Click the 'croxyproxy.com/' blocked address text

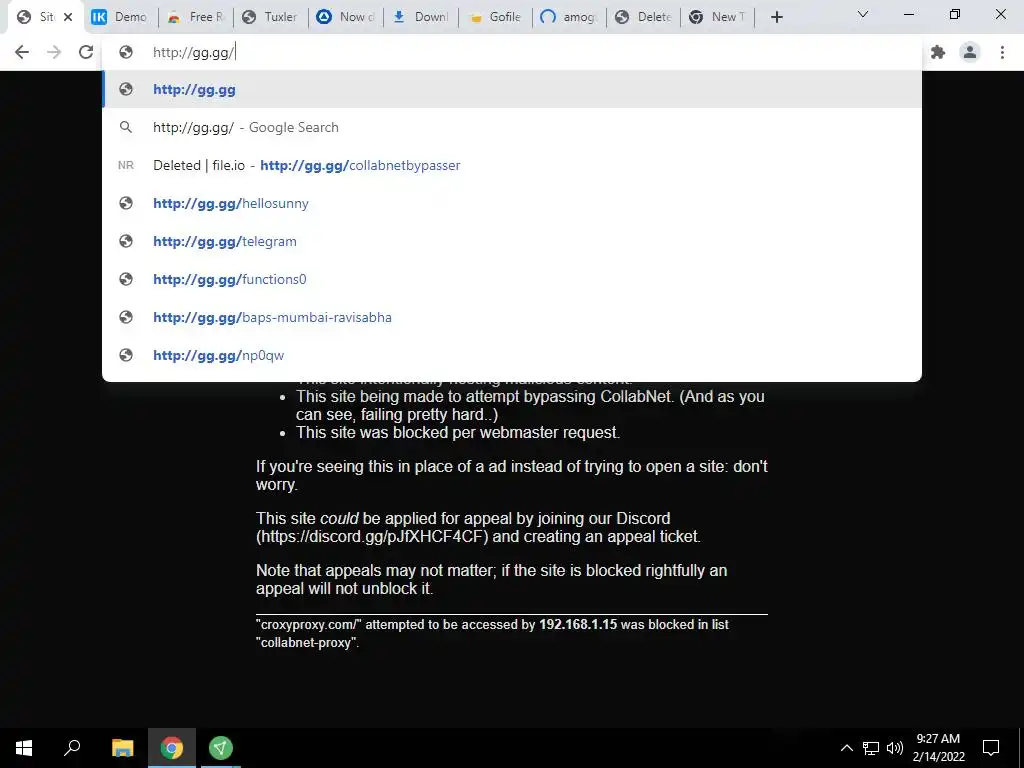(309, 624)
